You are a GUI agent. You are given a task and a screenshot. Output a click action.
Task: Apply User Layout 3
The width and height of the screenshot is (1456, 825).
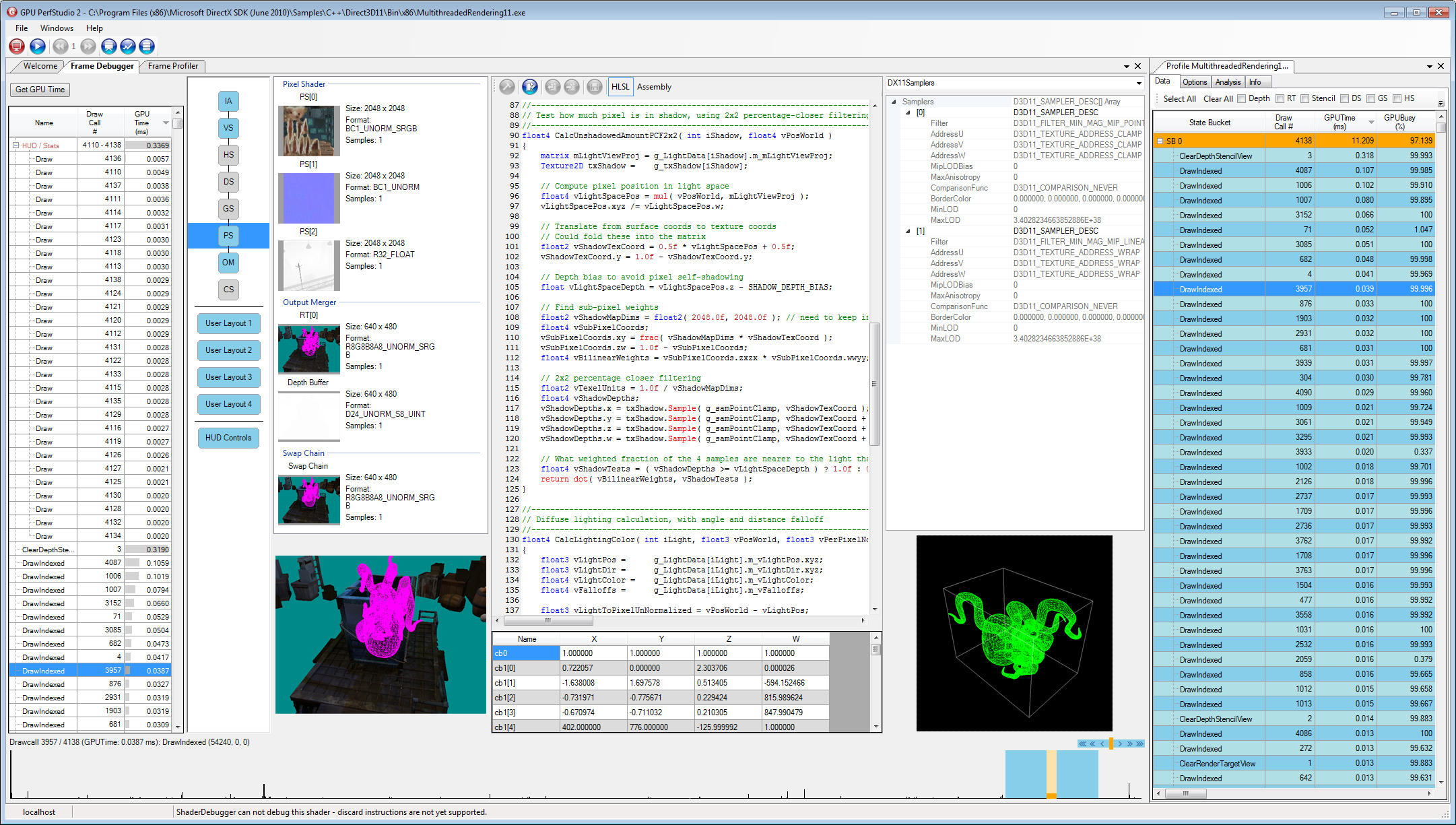coord(228,377)
